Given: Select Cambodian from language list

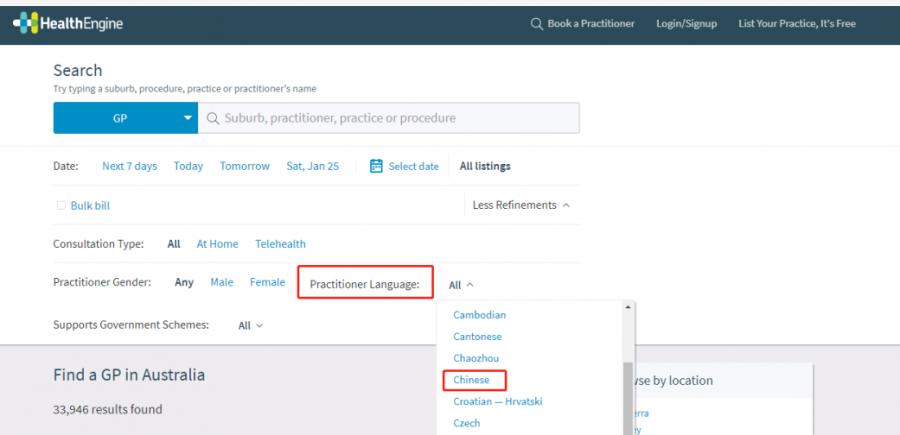Looking at the screenshot, I should (480, 315).
